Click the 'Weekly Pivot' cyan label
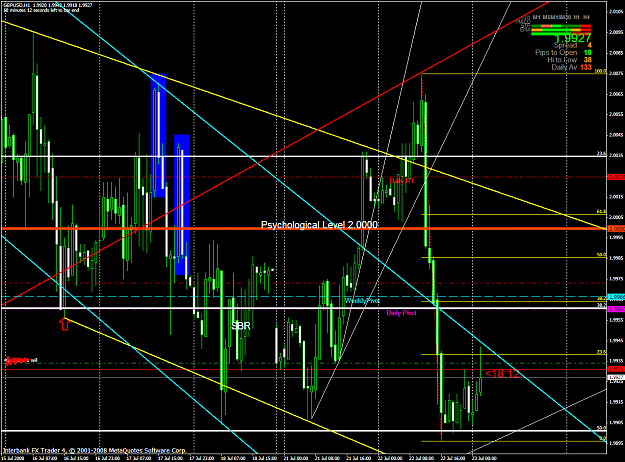Image resolution: width=625 pixels, height=462 pixels. [362, 301]
